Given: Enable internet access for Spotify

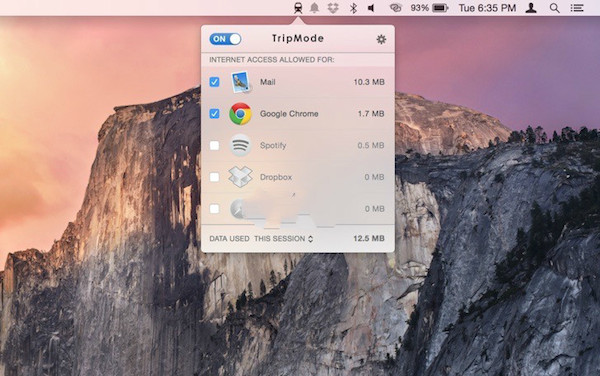Looking at the screenshot, I should point(214,145).
